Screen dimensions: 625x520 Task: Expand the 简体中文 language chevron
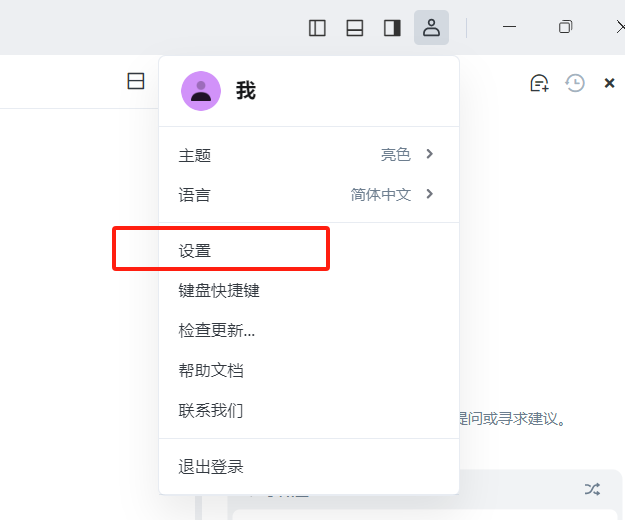tap(429, 194)
